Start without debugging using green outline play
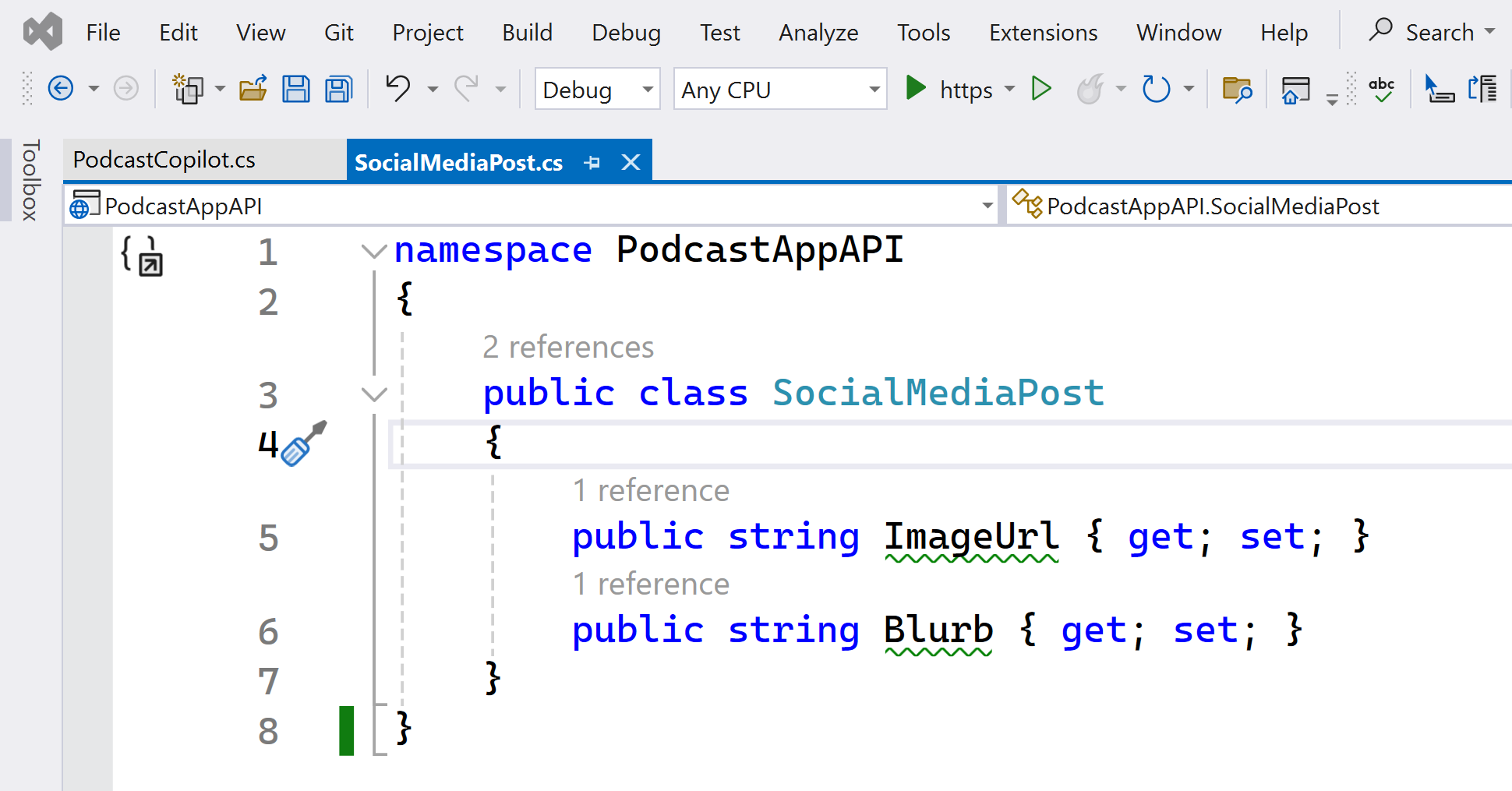The image size is (1512, 791). (x=1042, y=89)
